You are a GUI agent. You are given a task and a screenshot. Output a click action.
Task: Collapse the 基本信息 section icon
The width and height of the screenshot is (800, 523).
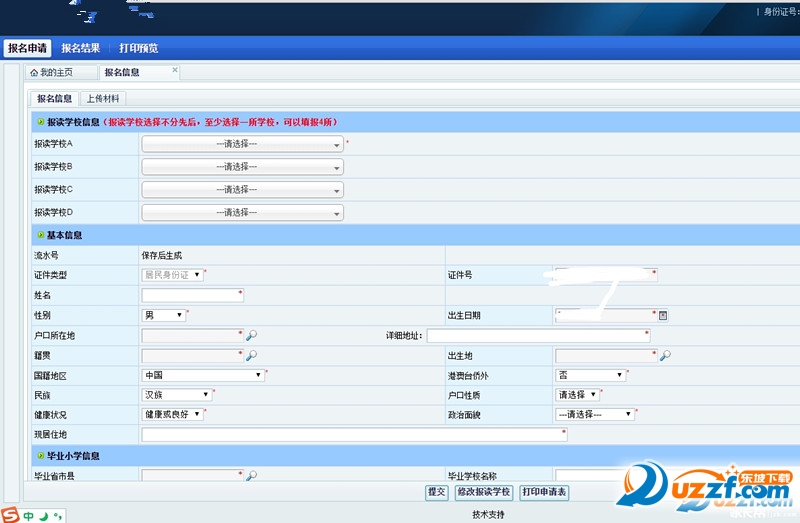click(x=40, y=235)
